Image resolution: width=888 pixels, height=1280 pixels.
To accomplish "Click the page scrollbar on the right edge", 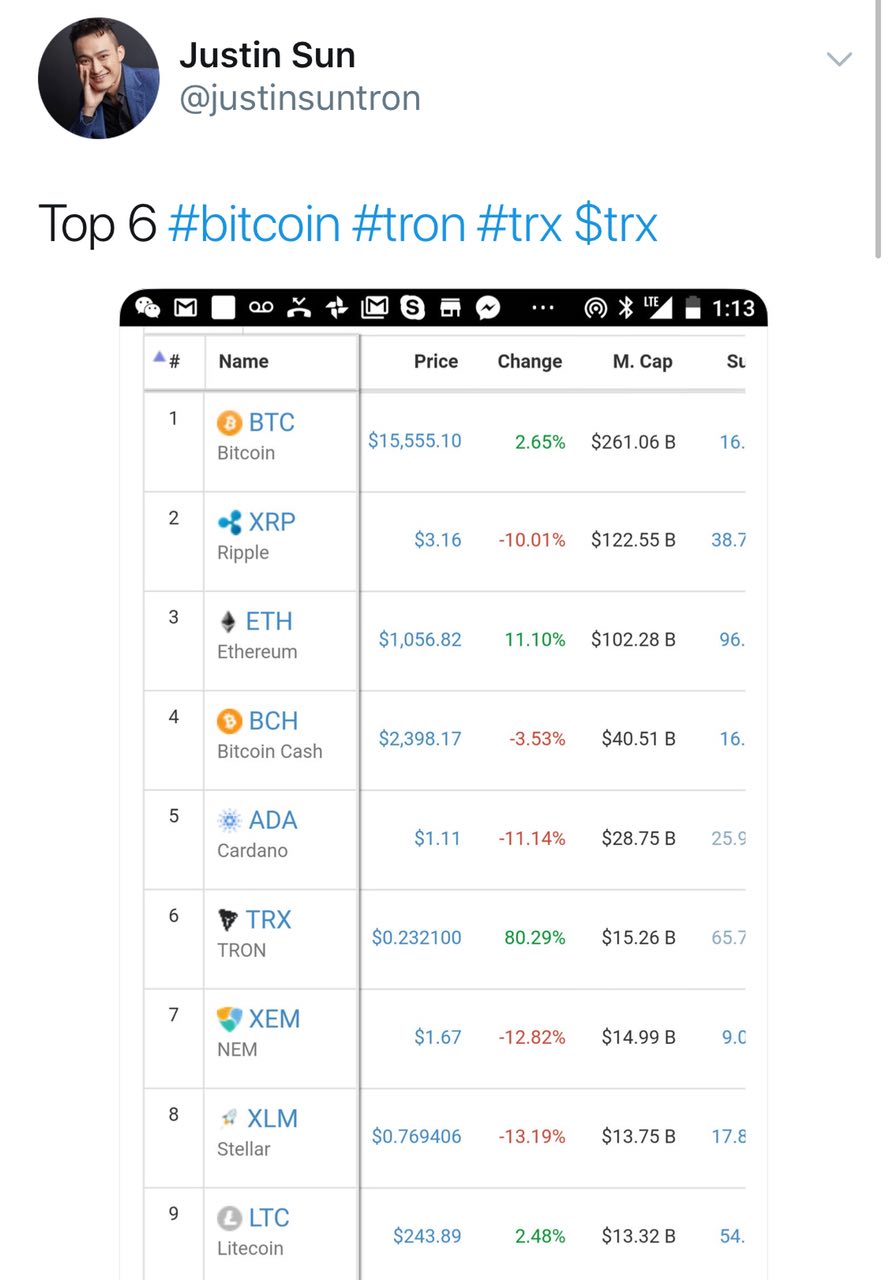I will (878, 130).
